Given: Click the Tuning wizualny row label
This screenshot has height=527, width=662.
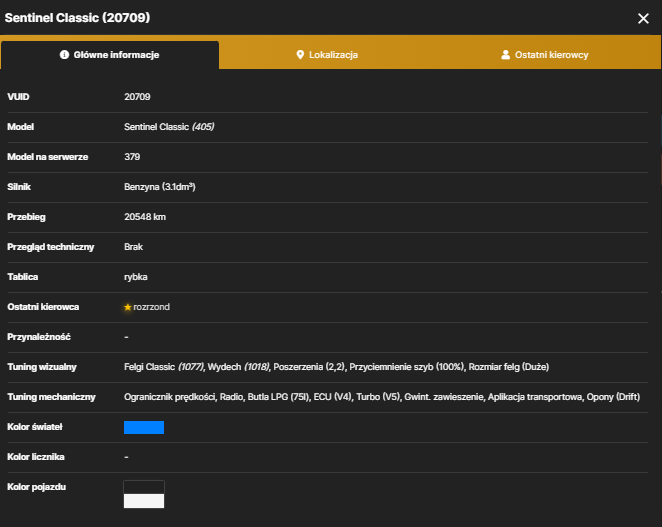Looking at the screenshot, I should (42, 367).
